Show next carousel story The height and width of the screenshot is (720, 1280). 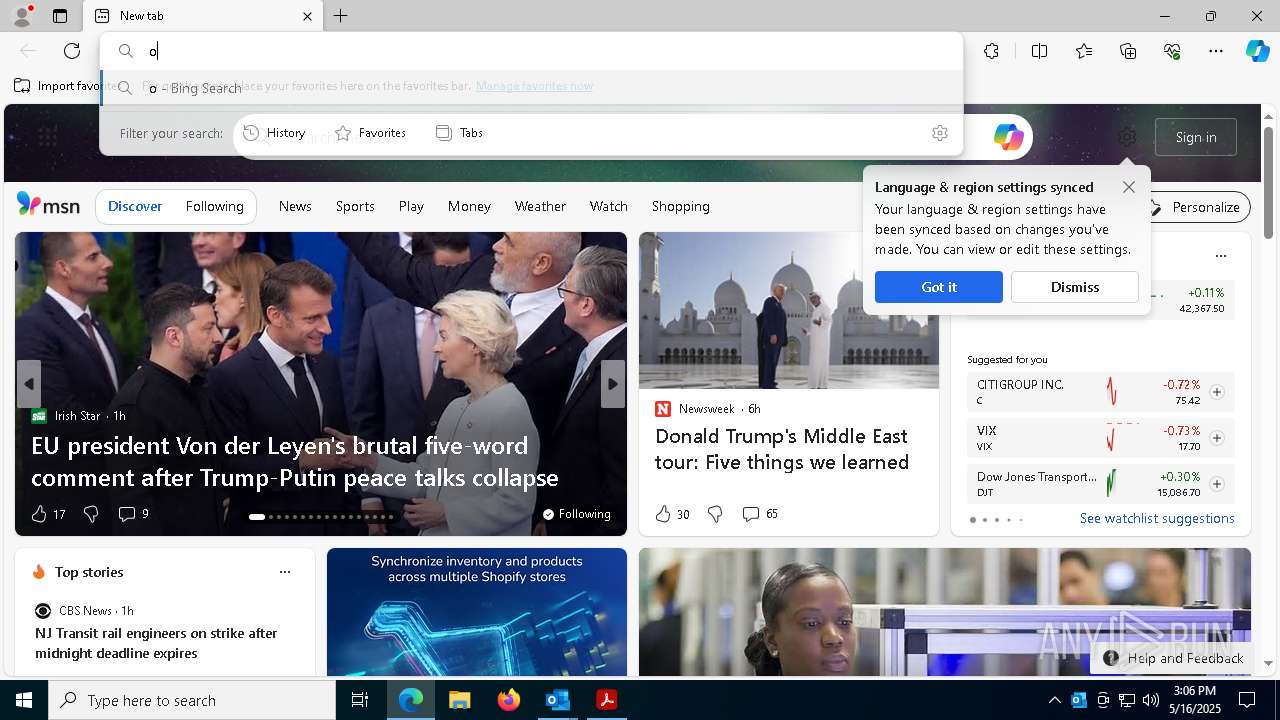613,384
